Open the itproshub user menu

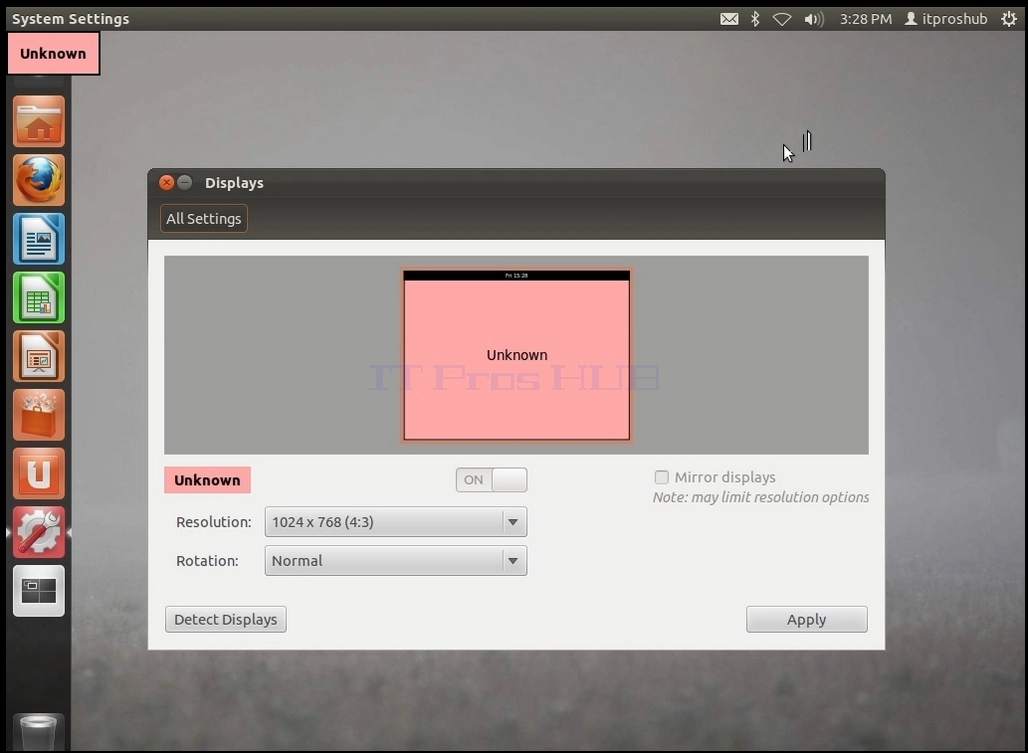click(x=946, y=19)
